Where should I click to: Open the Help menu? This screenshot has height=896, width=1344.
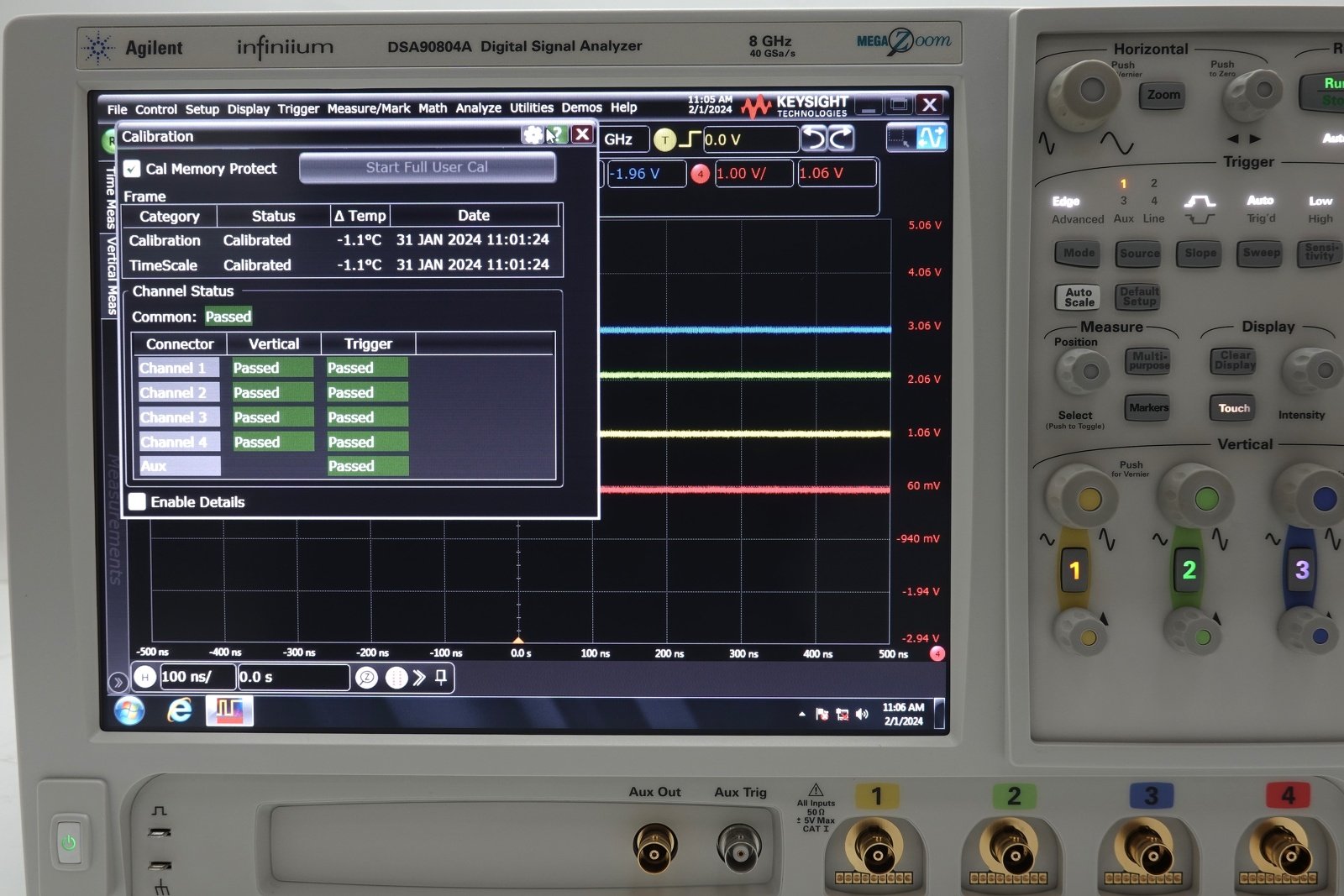click(623, 107)
